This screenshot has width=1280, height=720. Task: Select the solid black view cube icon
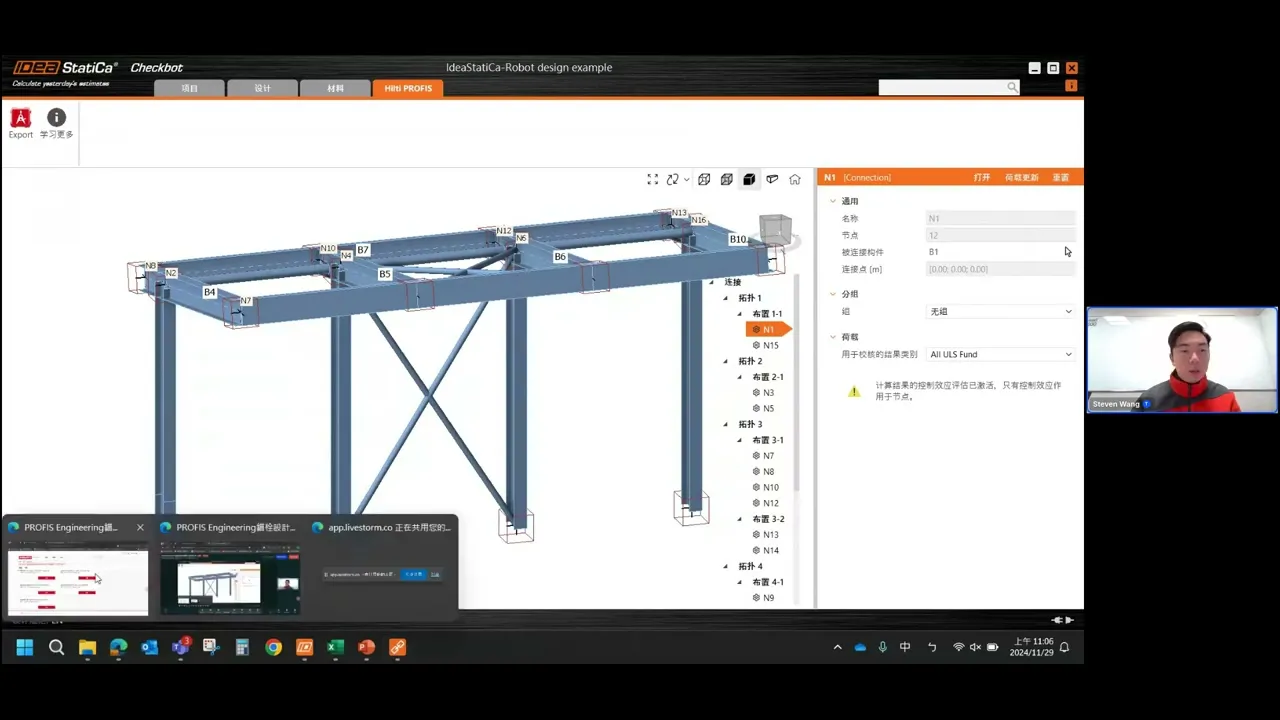pos(749,179)
